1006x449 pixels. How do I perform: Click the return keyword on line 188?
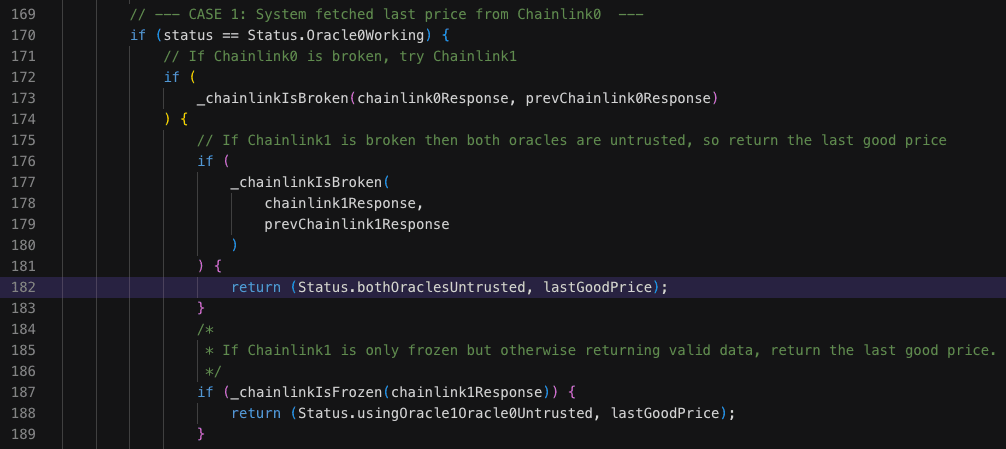tap(256, 413)
